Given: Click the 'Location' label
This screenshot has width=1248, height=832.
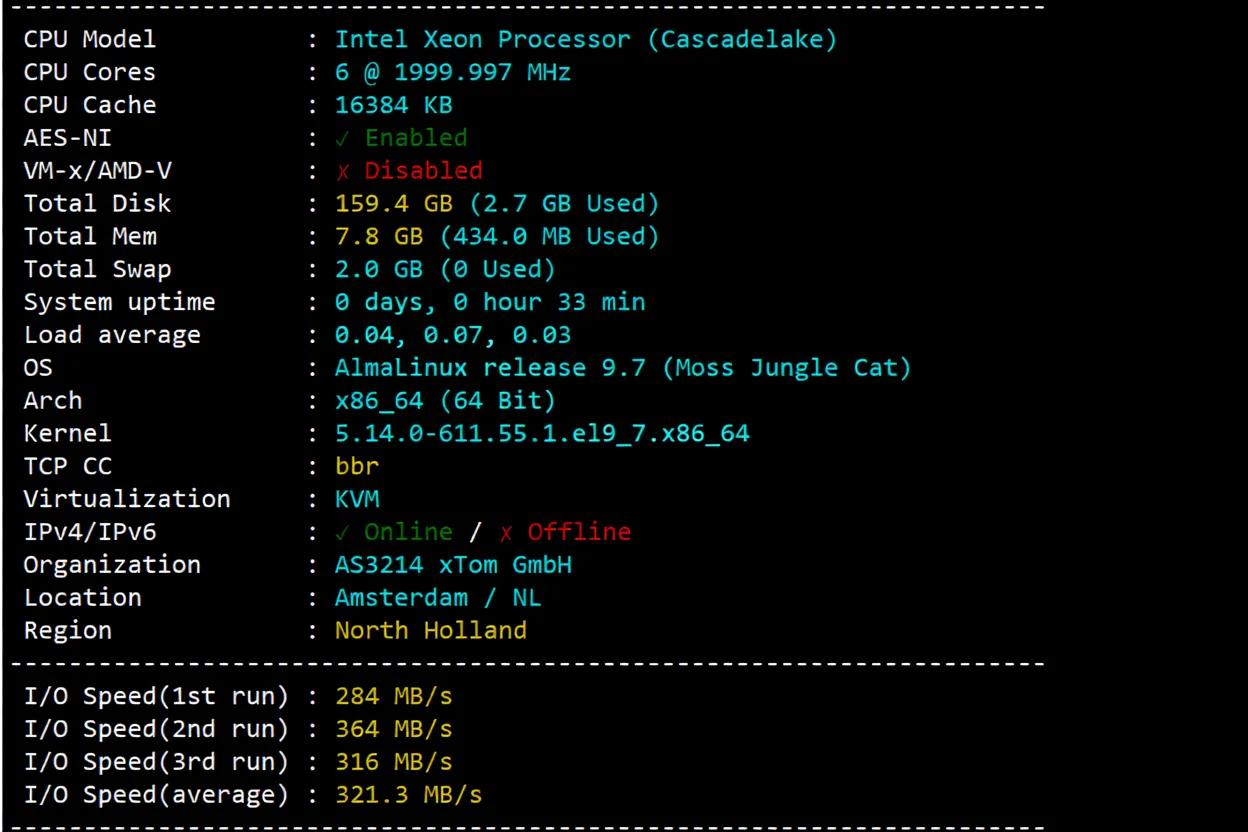Looking at the screenshot, I should [83, 598].
